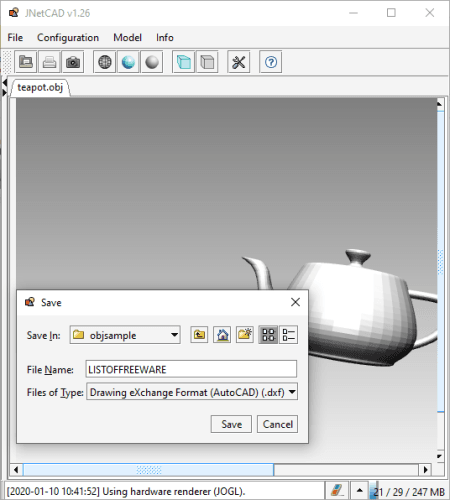The width and height of the screenshot is (450, 500).
Task: Click the JNetCAD app icon in title bar
Action: (x=14, y=13)
